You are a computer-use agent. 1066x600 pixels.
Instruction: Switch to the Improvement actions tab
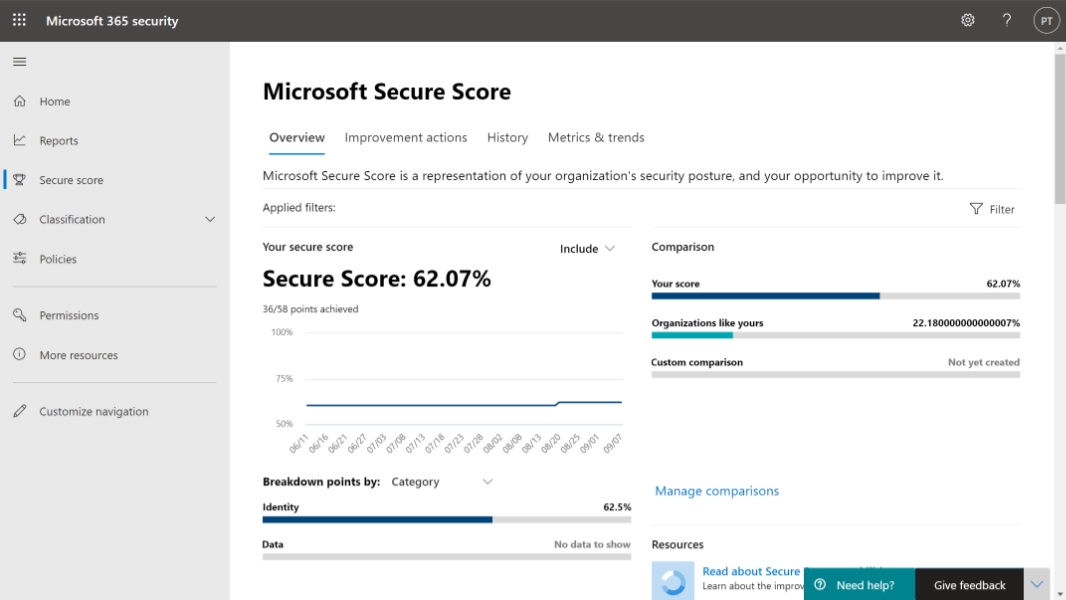pos(405,138)
